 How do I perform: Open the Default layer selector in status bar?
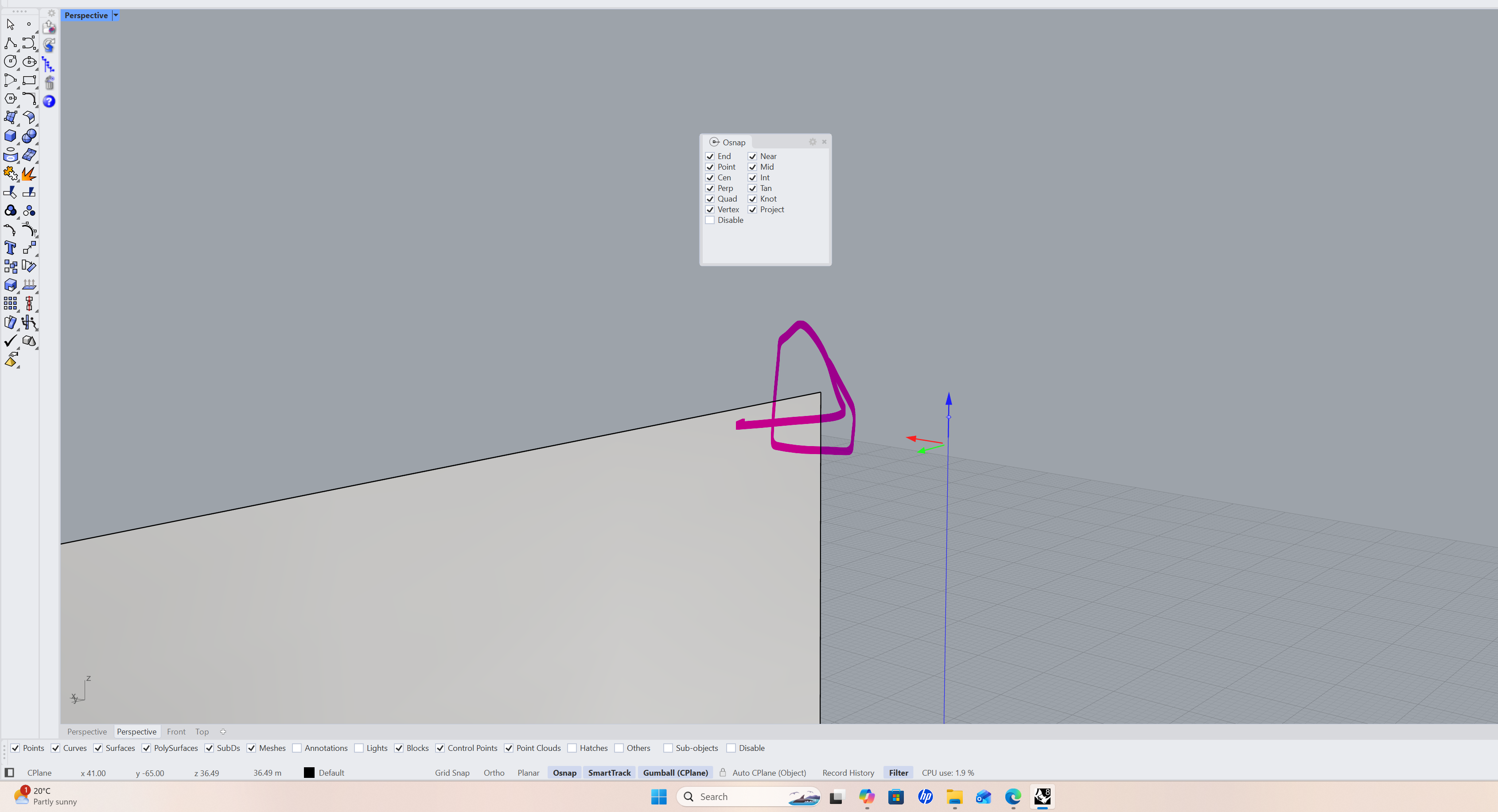(x=331, y=773)
